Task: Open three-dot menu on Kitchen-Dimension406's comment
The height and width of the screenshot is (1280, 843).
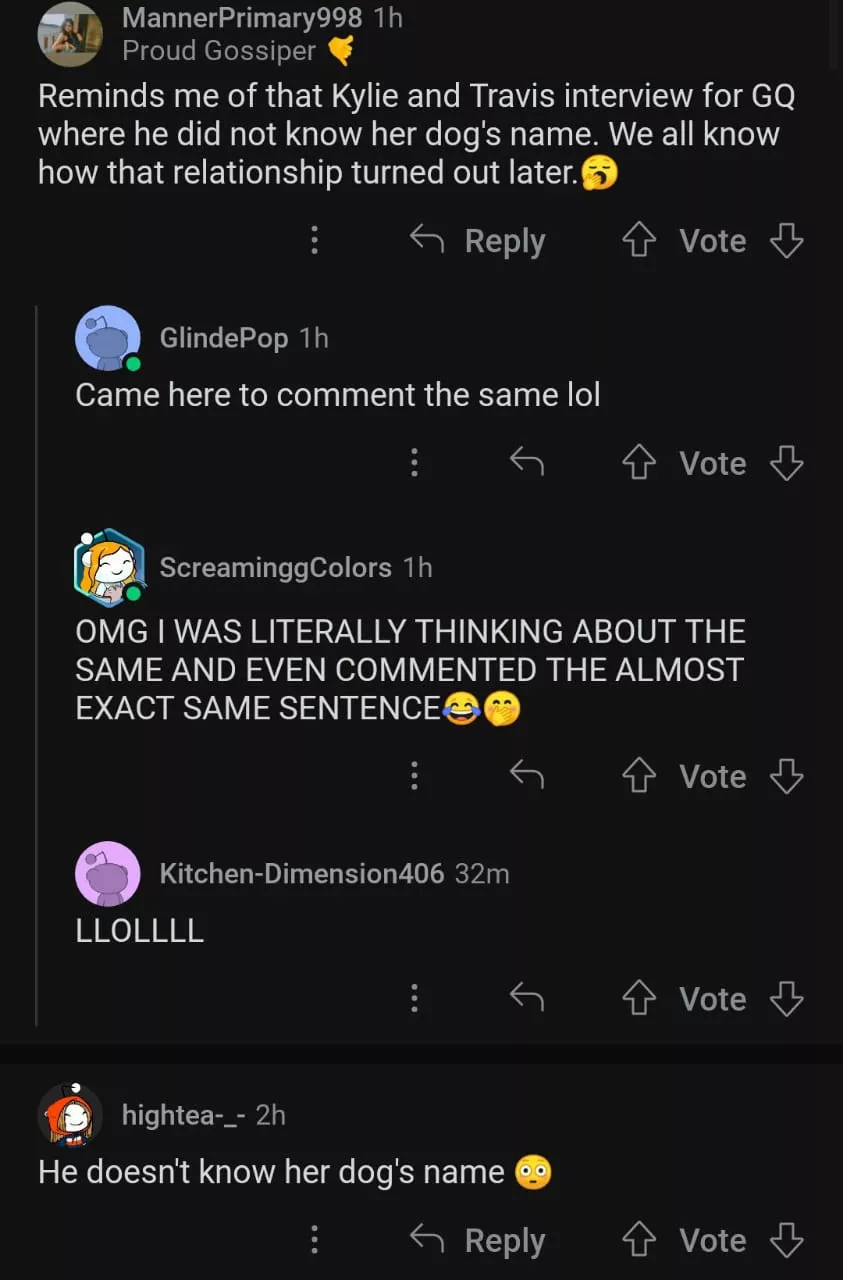Action: 414,998
